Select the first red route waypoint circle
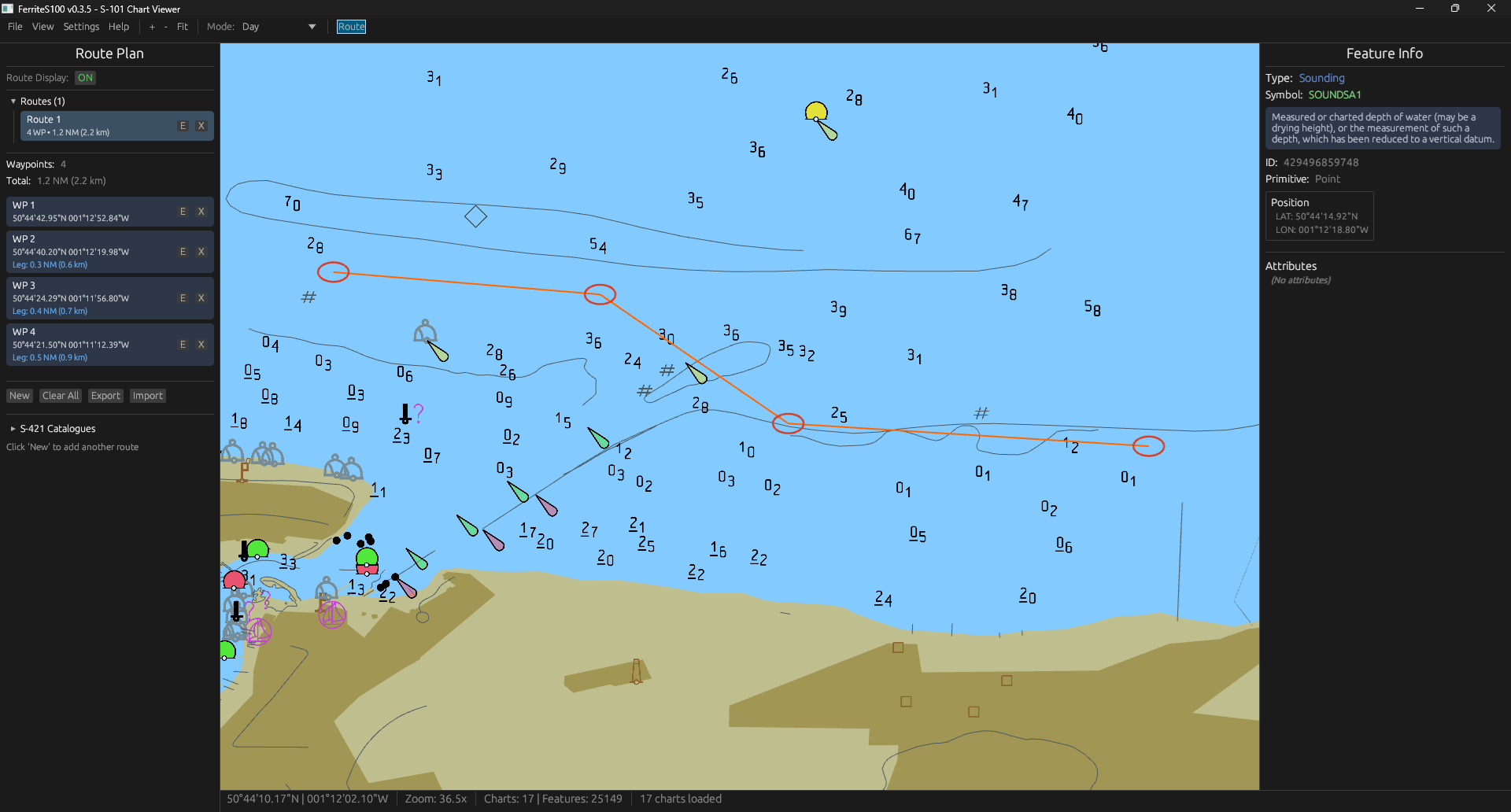Image resolution: width=1511 pixels, height=812 pixels. [x=333, y=272]
